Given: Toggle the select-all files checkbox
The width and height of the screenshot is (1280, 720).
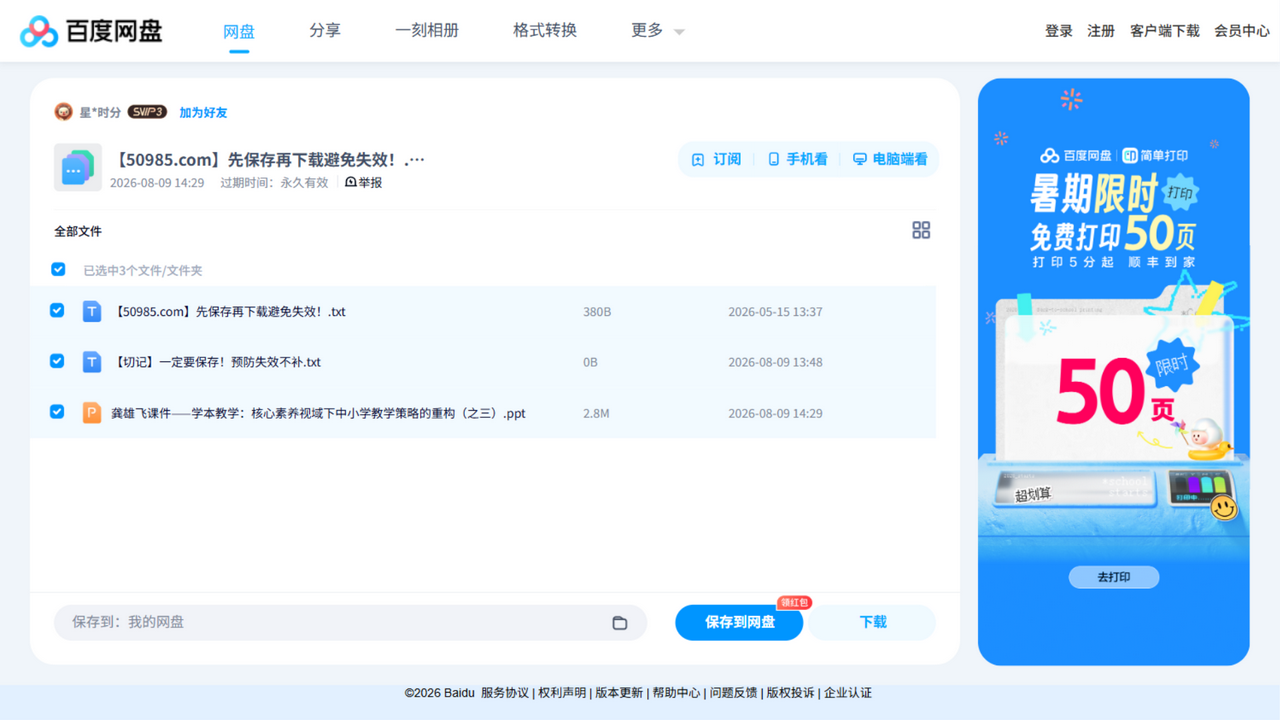Looking at the screenshot, I should coord(58,269).
